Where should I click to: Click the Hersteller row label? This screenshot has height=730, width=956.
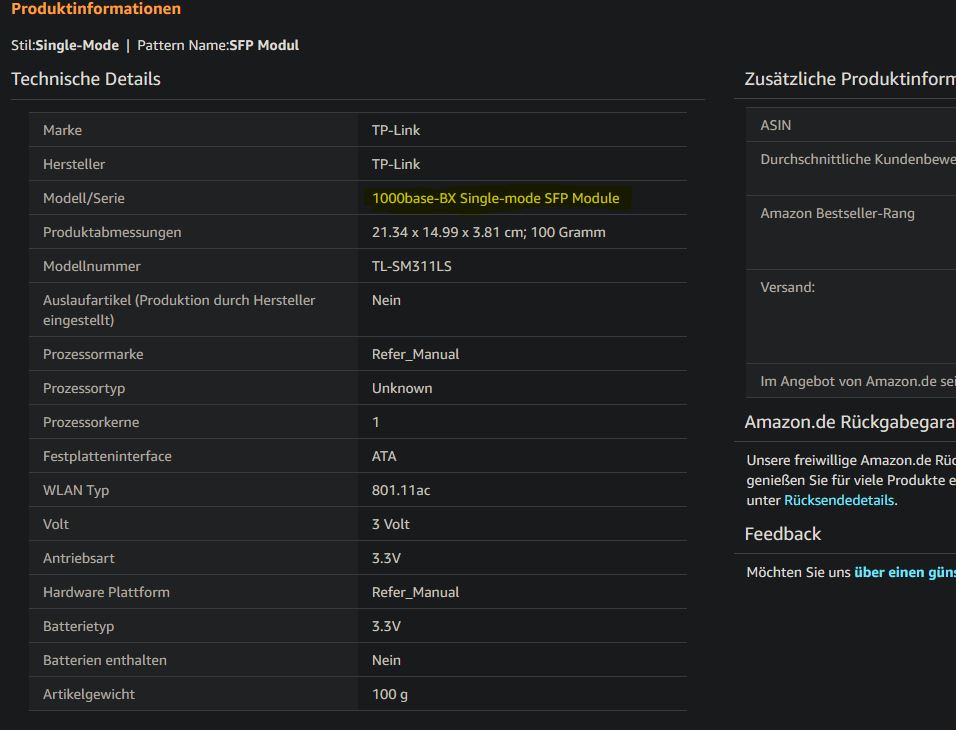pyautogui.click(x=74, y=164)
